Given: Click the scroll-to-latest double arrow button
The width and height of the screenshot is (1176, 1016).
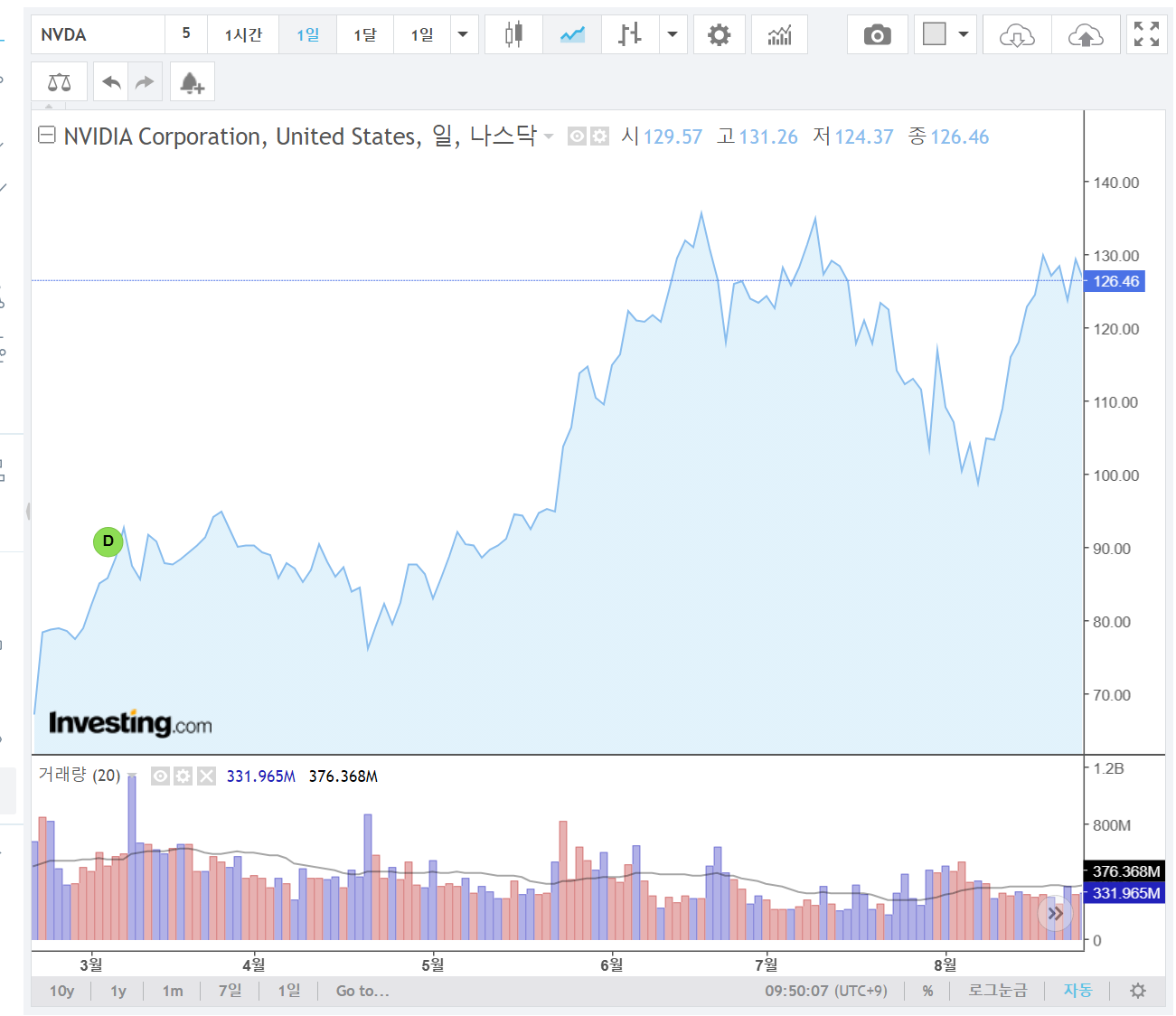Looking at the screenshot, I should tap(1055, 913).
